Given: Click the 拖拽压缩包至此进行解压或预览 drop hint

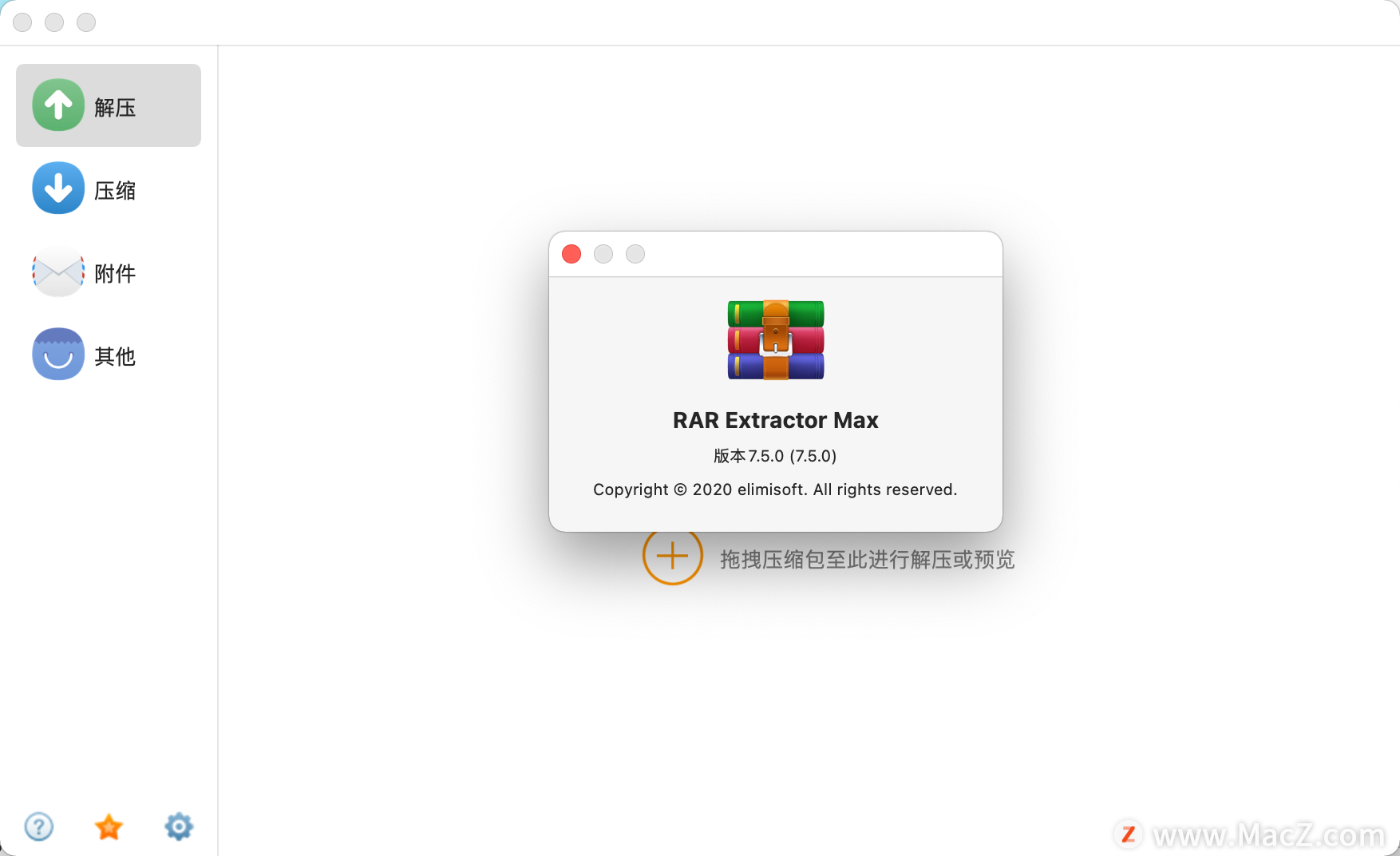Looking at the screenshot, I should tap(868, 559).
